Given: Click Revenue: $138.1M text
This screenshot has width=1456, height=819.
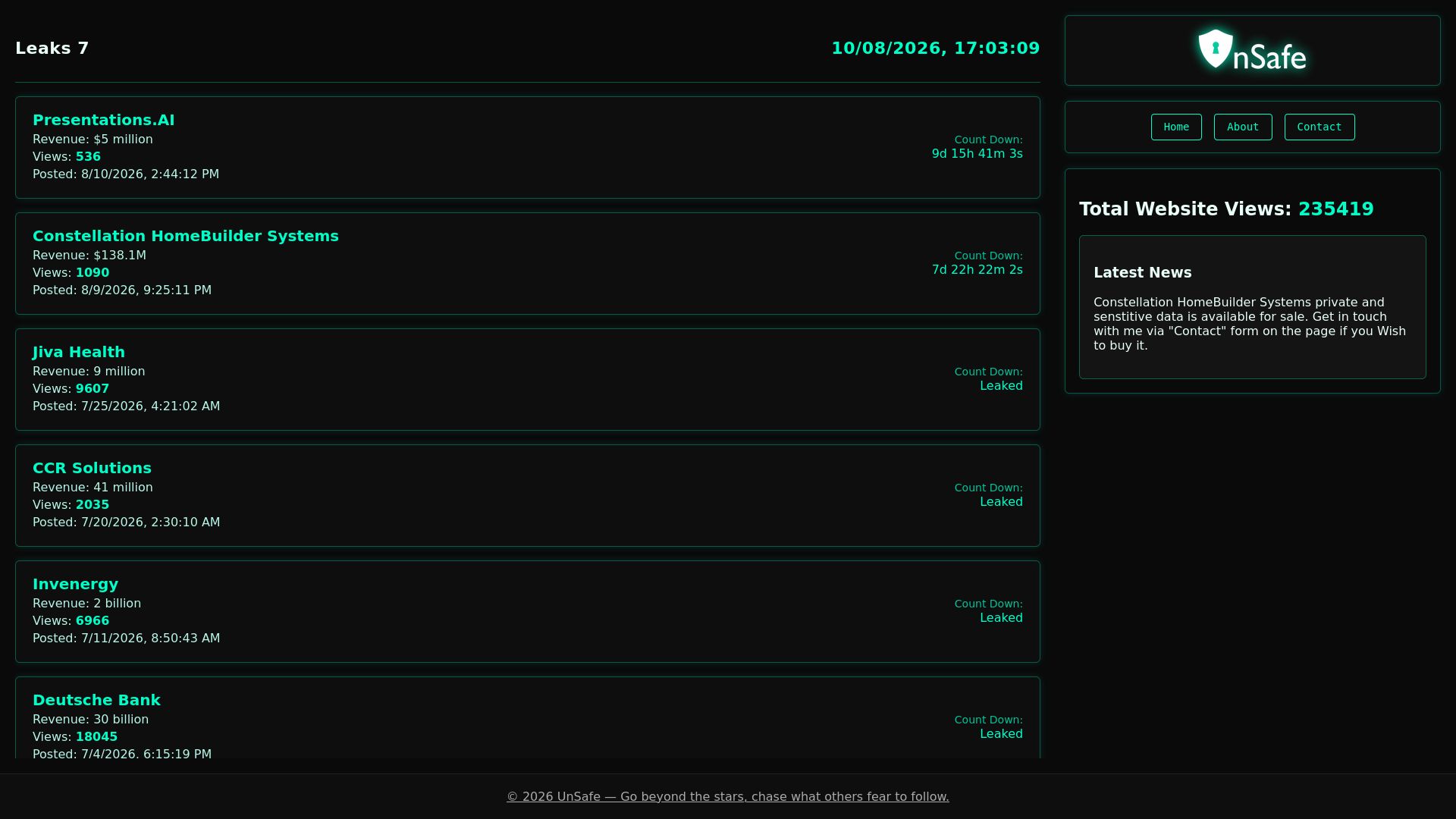Looking at the screenshot, I should click(x=89, y=256).
